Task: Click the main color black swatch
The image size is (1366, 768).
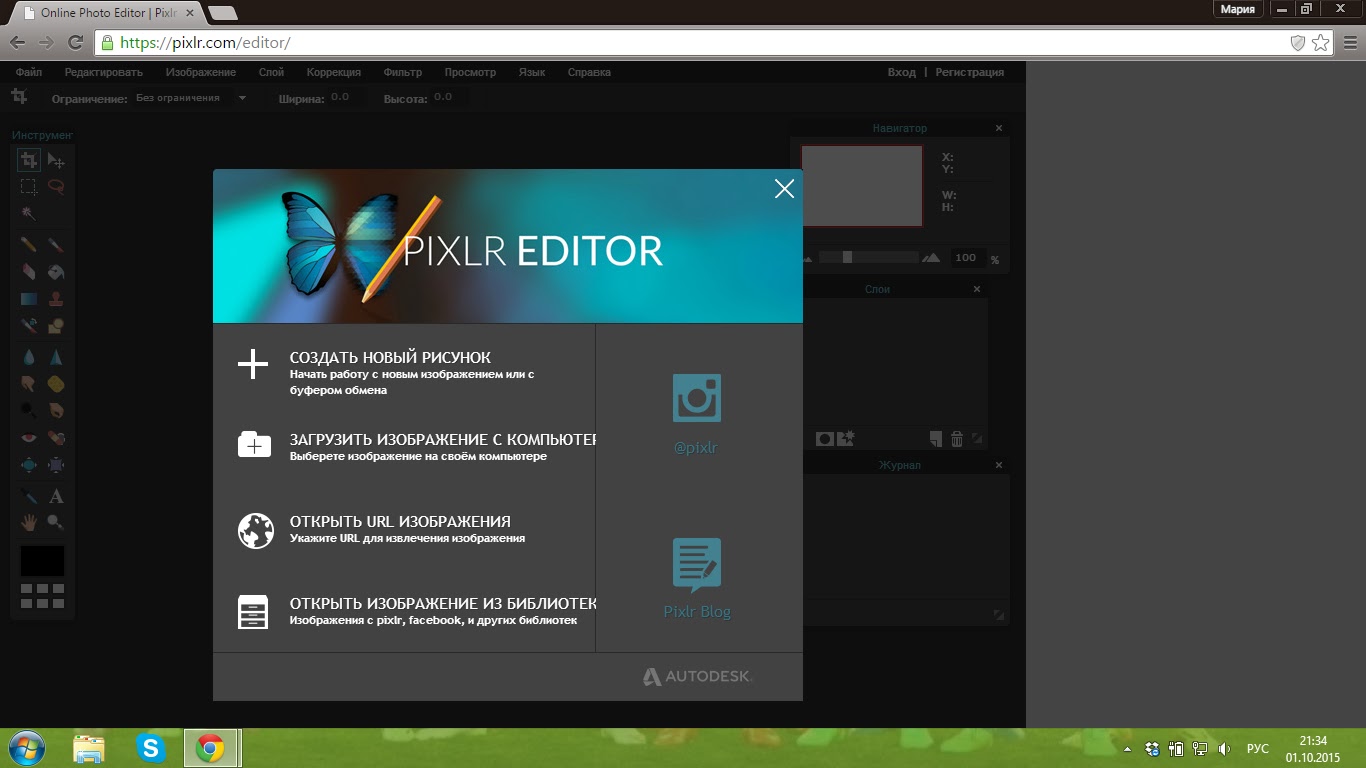Action: point(42,561)
